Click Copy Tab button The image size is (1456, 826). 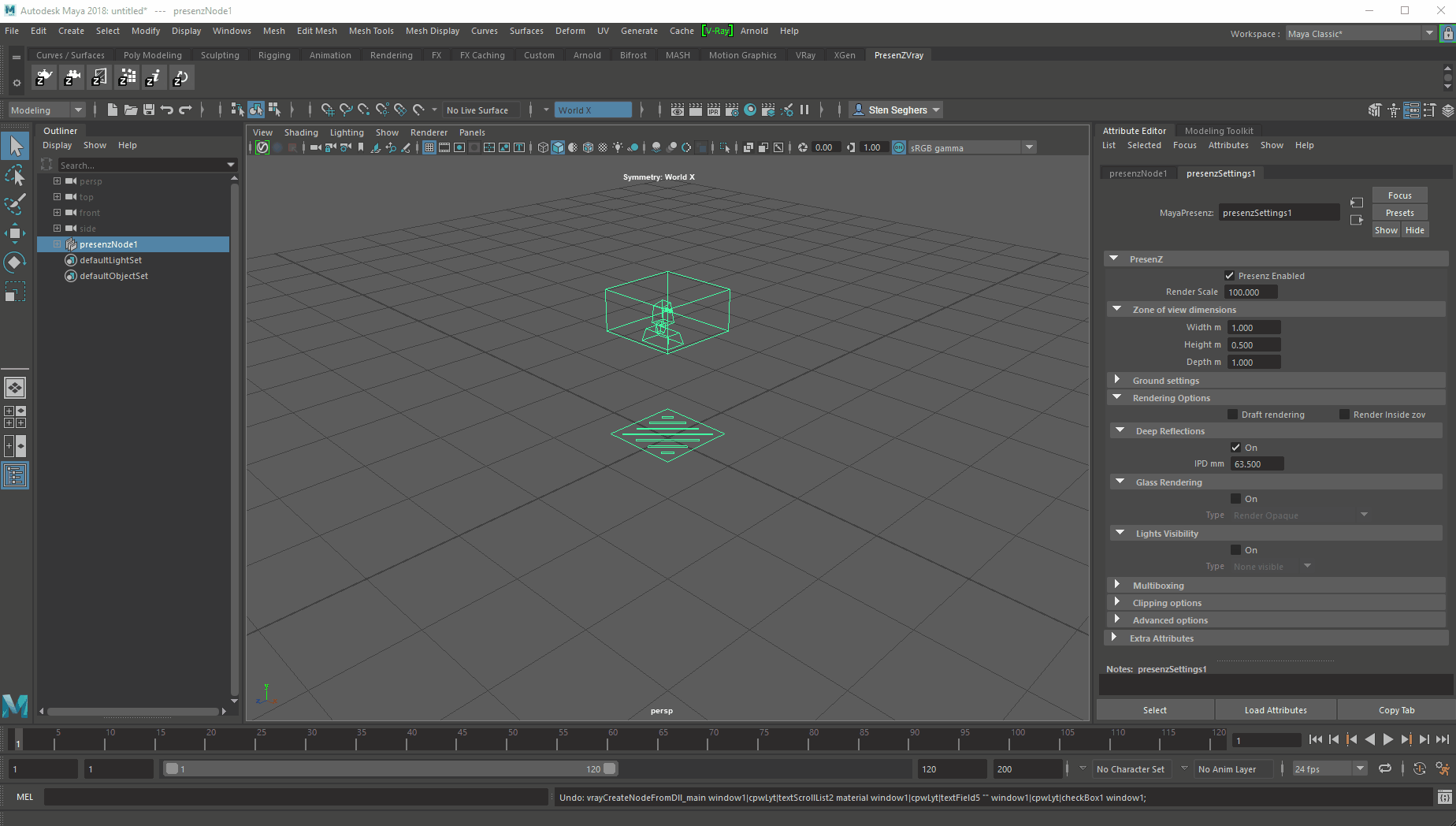click(x=1396, y=709)
